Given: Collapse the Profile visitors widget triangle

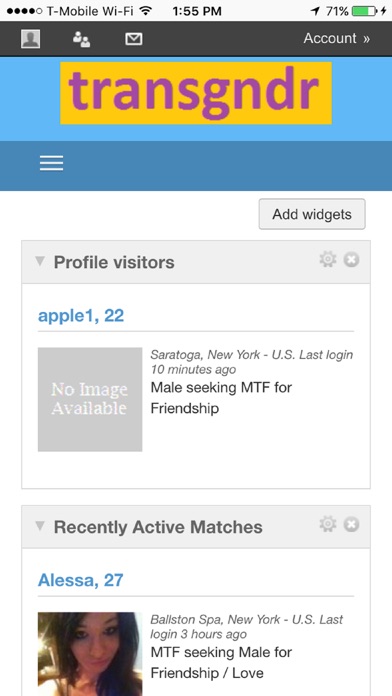Looking at the screenshot, I should 40,261.
